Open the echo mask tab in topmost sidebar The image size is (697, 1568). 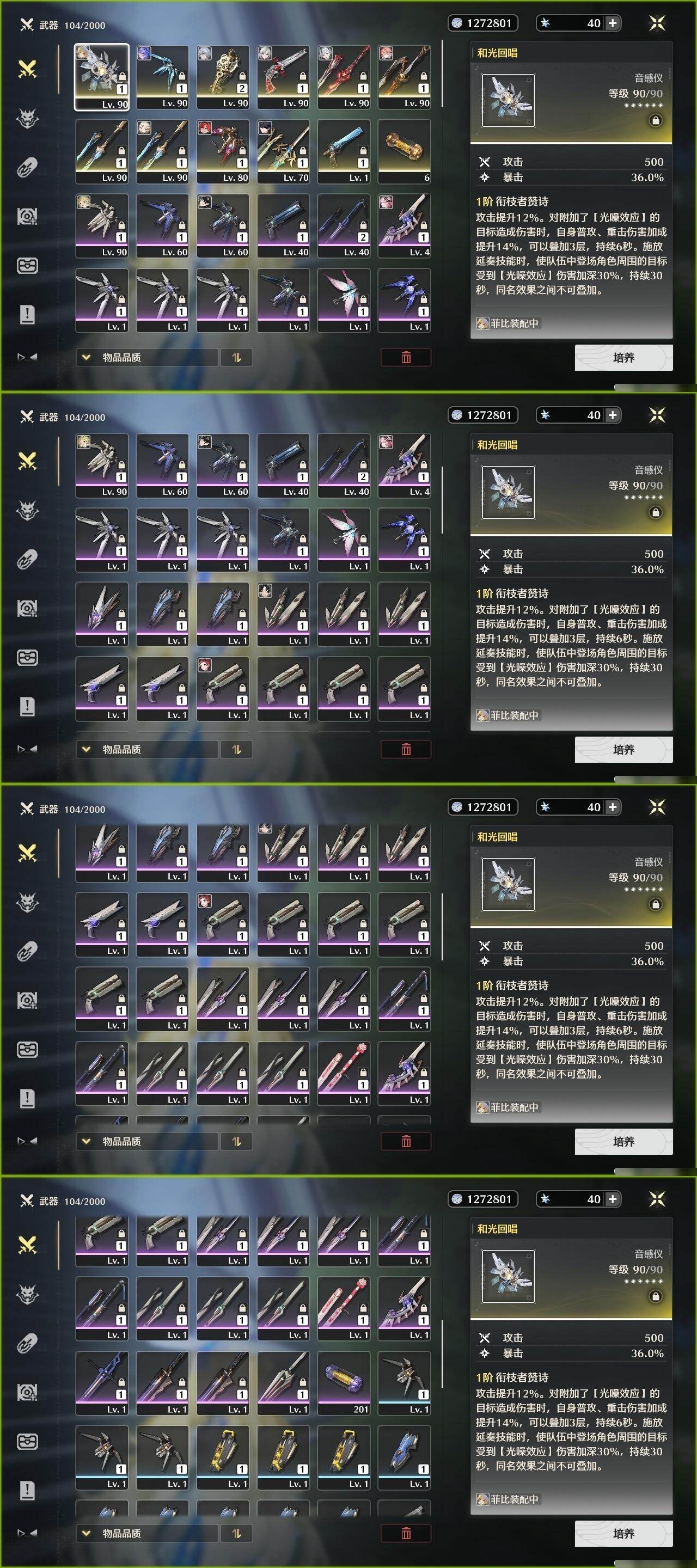[27, 118]
